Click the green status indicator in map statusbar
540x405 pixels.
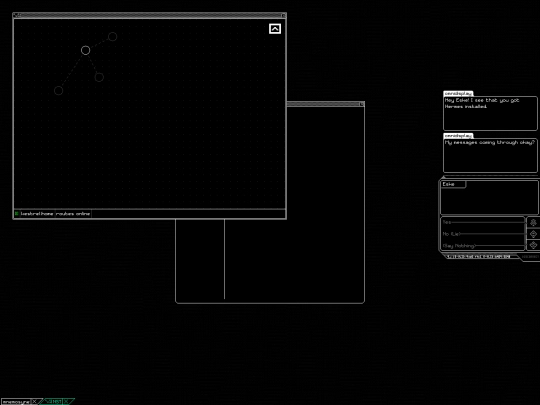(x=17, y=214)
